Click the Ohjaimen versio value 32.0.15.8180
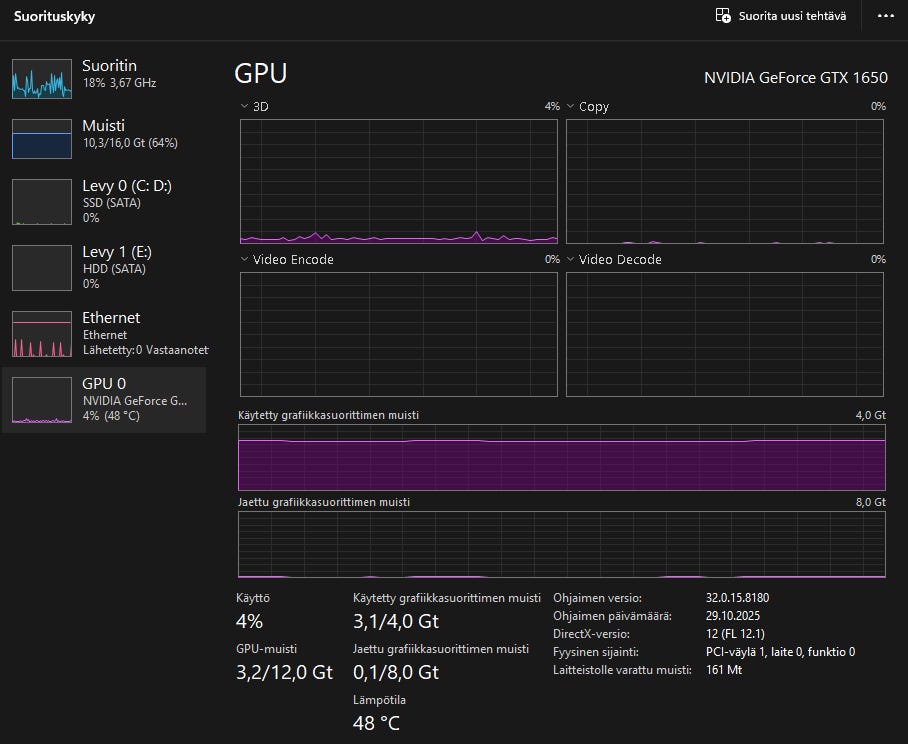This screenshot has width=908, height=744. (x=737, y=598)
